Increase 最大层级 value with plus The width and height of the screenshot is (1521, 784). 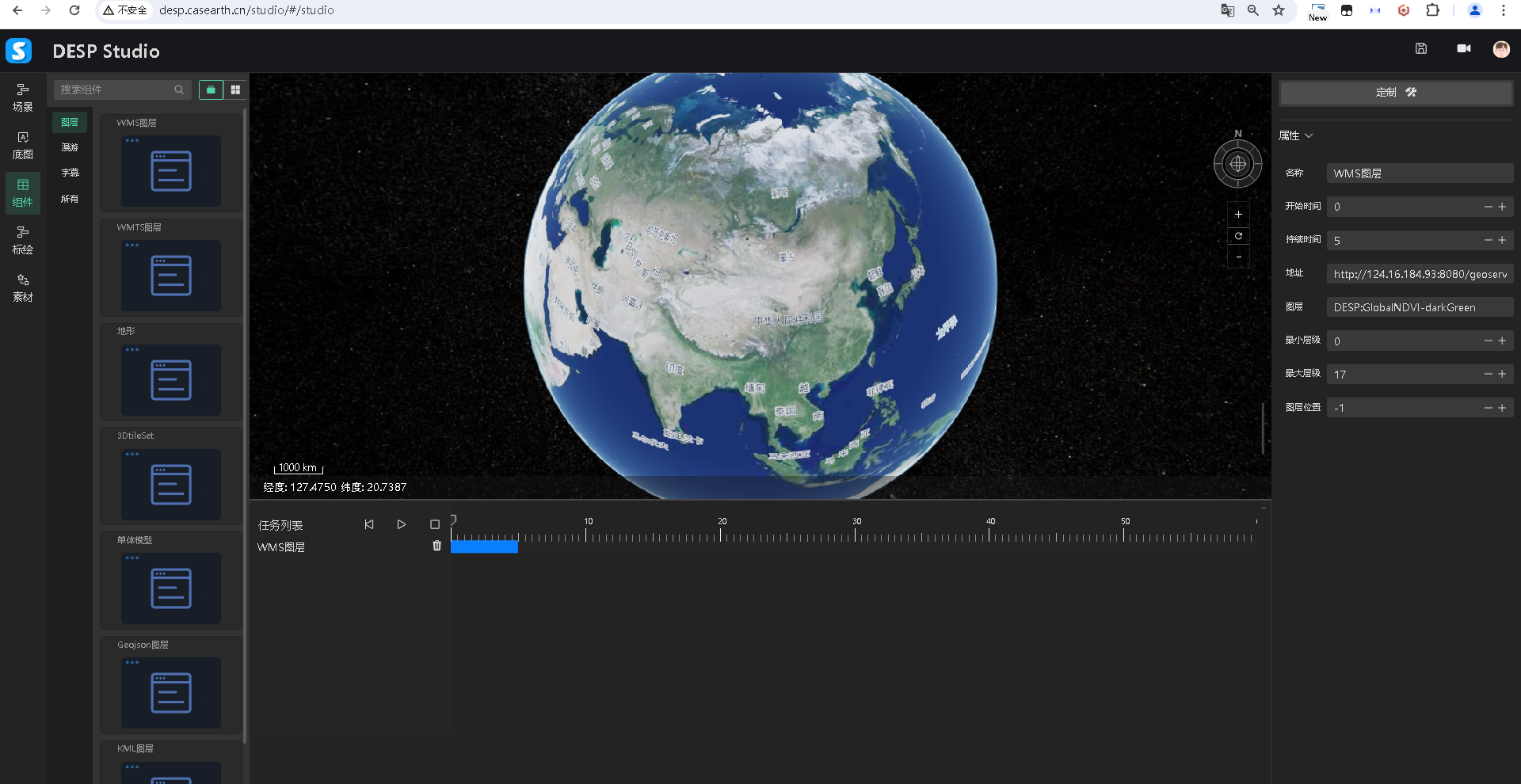(x=1502, y=374)
